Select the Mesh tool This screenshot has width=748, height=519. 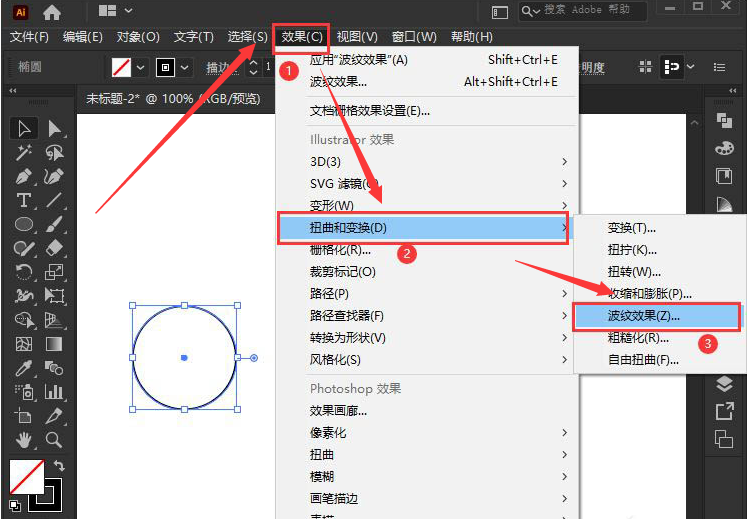click(x=23, y=344)
